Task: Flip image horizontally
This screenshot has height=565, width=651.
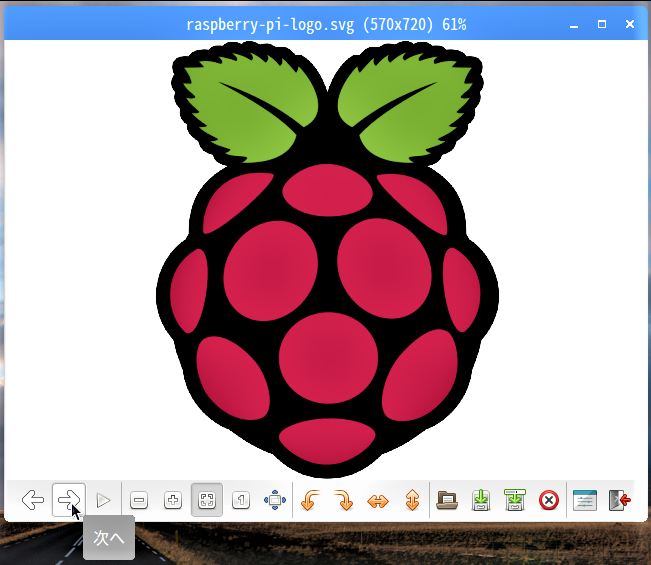Action: click(x=378, y=501)
